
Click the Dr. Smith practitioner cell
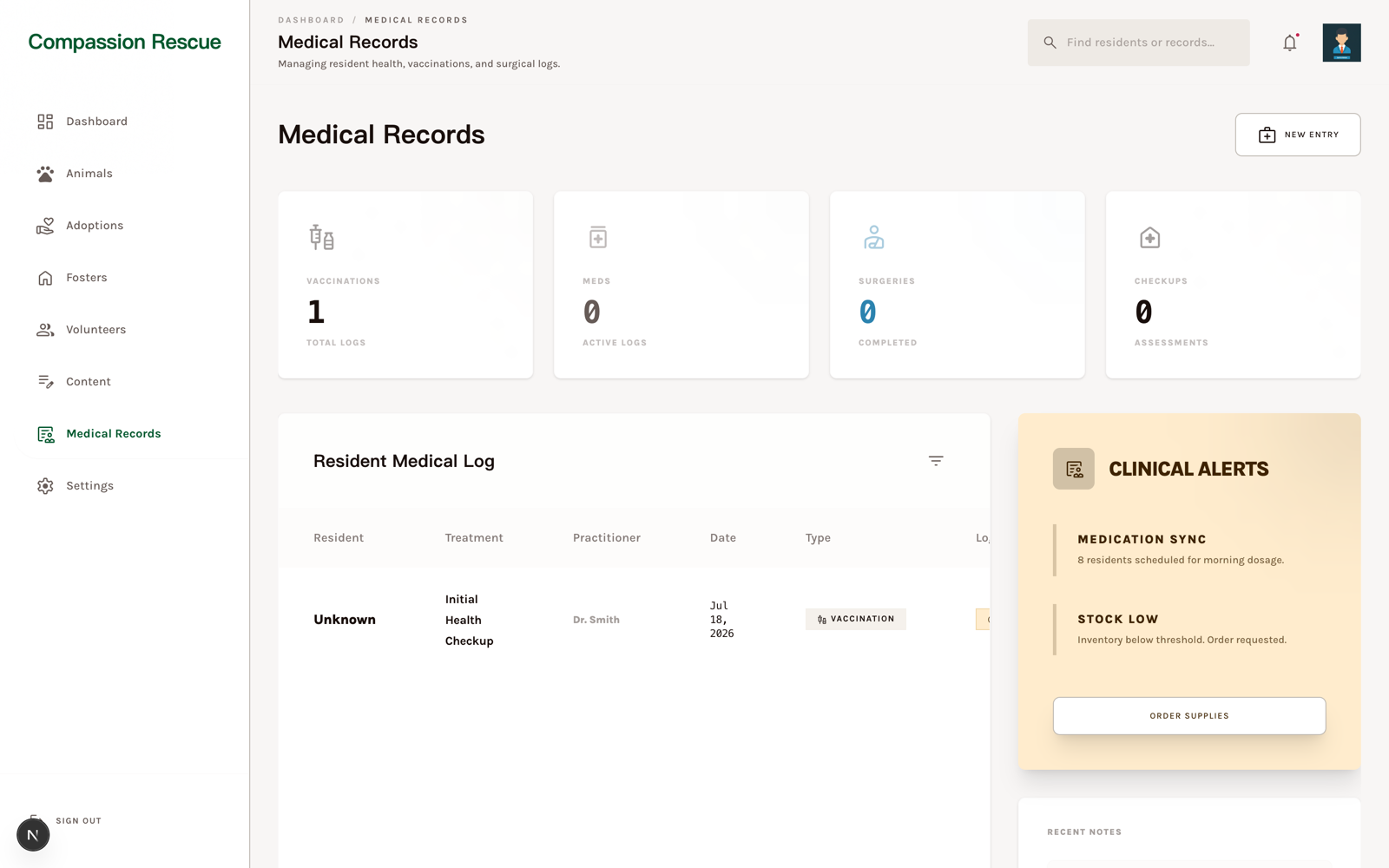tap(596, 620)
